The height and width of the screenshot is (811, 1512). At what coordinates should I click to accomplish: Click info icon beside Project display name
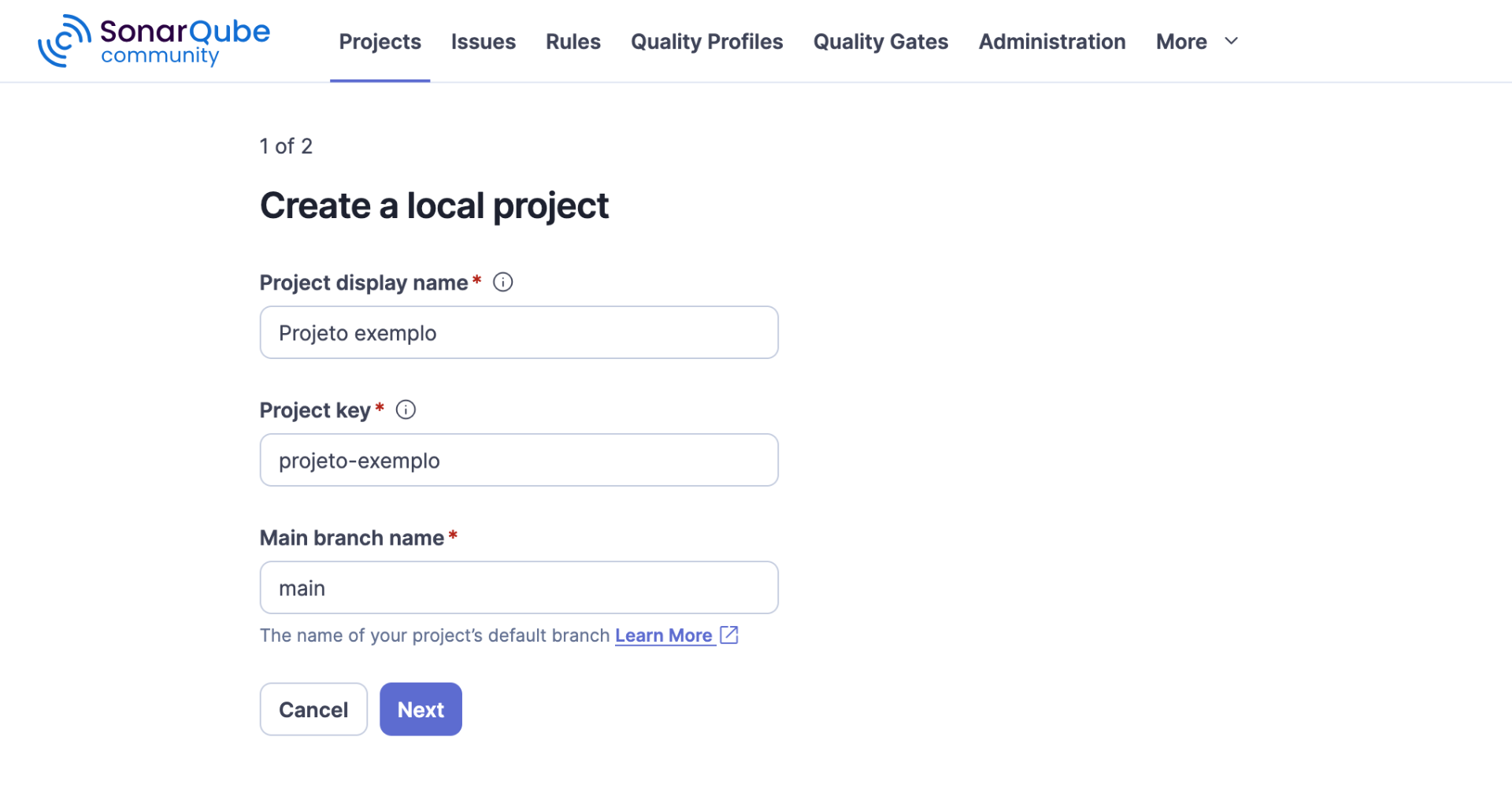pos(502,282)
